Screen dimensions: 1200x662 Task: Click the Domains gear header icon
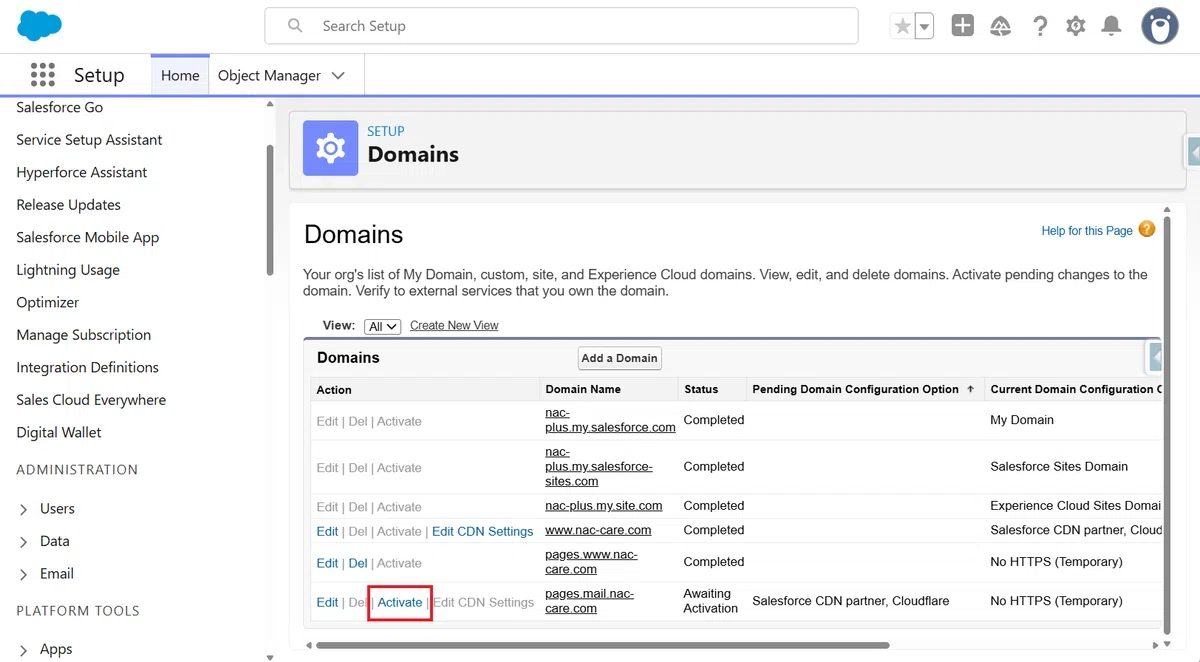(331, 148)
